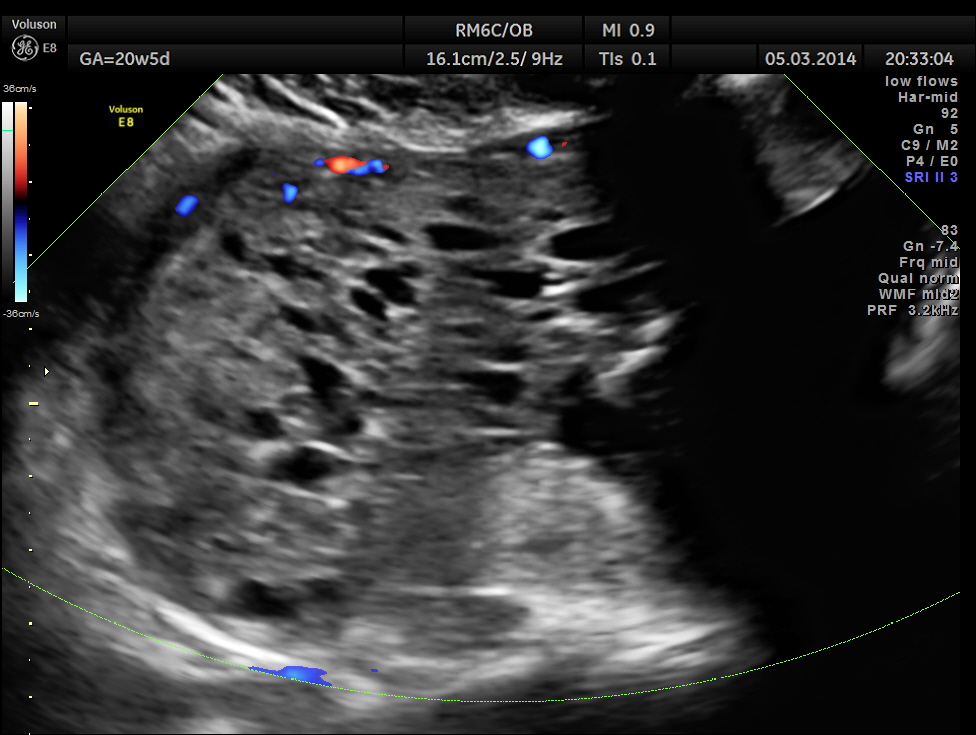Image resolution: width=976 pixels, height=735 pixels.
Task: Click the yellow Voluson E8 watermark
Action: [x=127, y=116]
